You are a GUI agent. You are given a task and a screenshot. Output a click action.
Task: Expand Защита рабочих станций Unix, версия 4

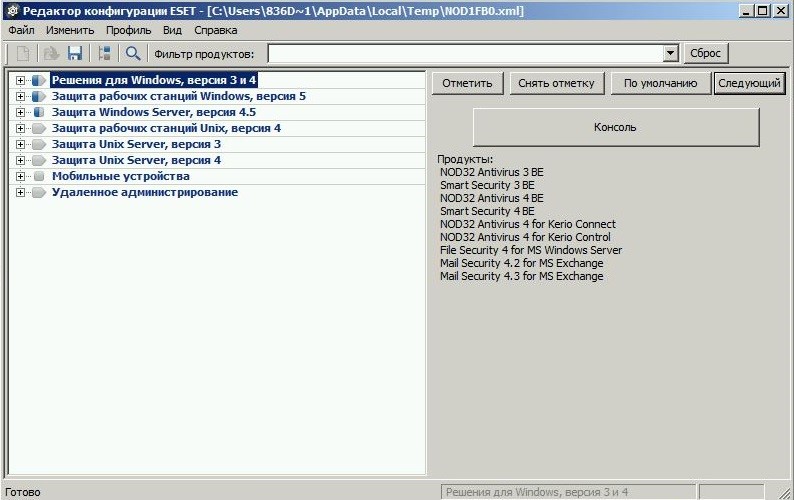pyautogui.click(x=20, y=128)
